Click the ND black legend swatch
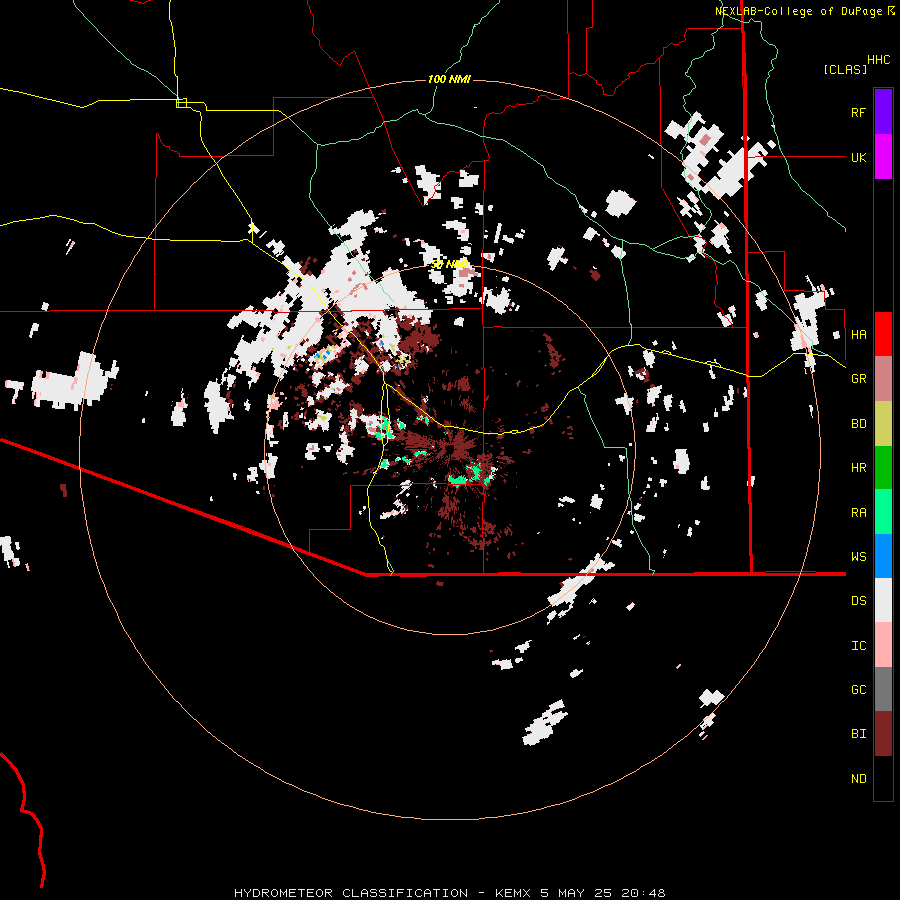The height and width of the screenshot is (900, 900). click(883, 778)
